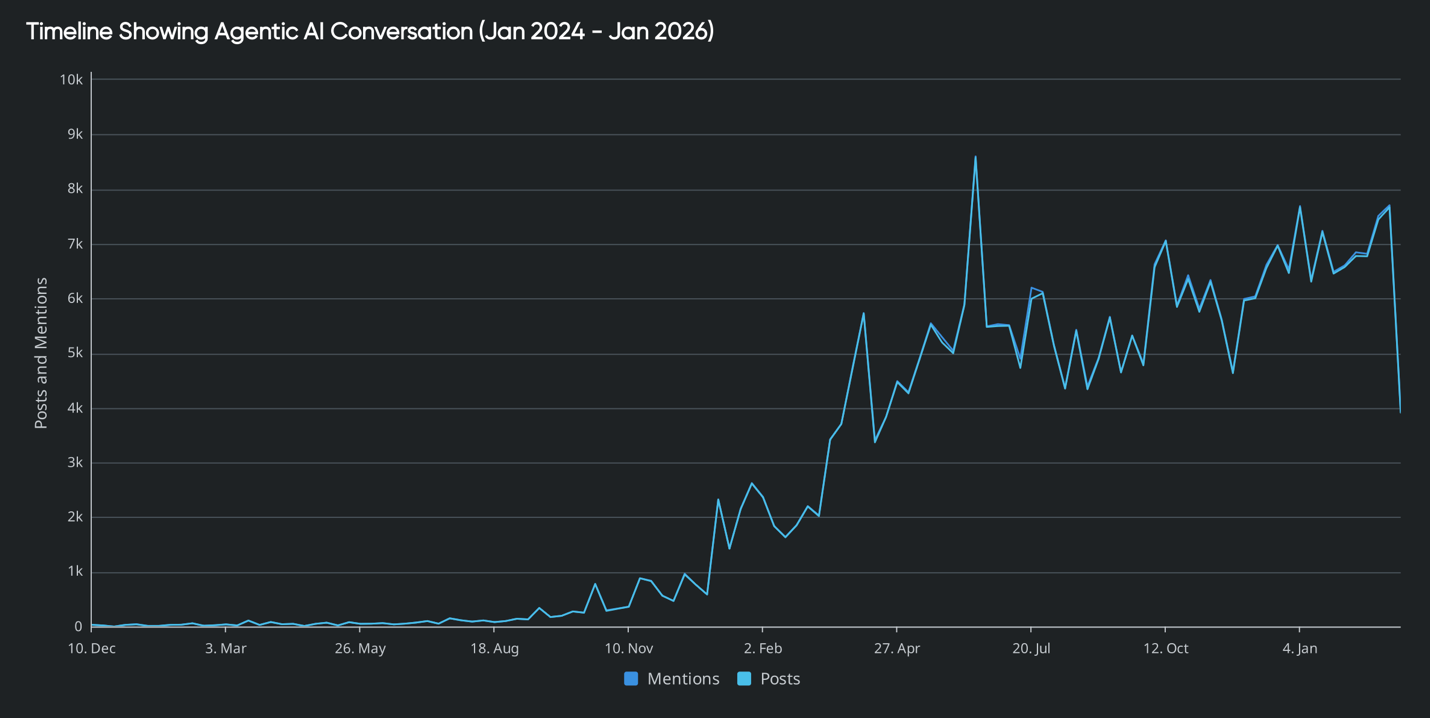The width and height of the screenshot is (1430, 718).
Task: Click the 10. Nov x-axis label
Action: click(x=630, y=648)
